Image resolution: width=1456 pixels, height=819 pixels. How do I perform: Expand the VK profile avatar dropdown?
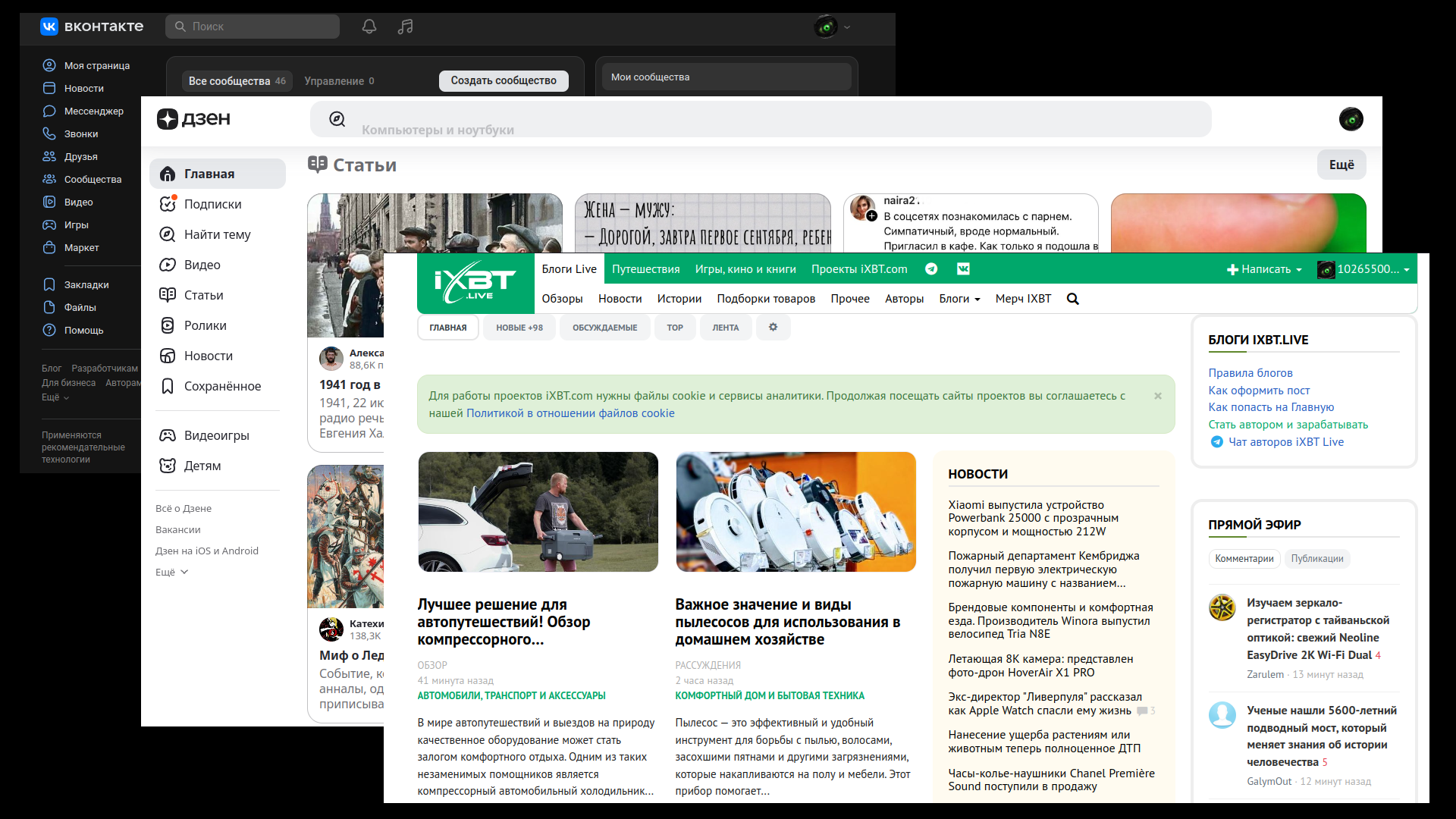[833, 27]
